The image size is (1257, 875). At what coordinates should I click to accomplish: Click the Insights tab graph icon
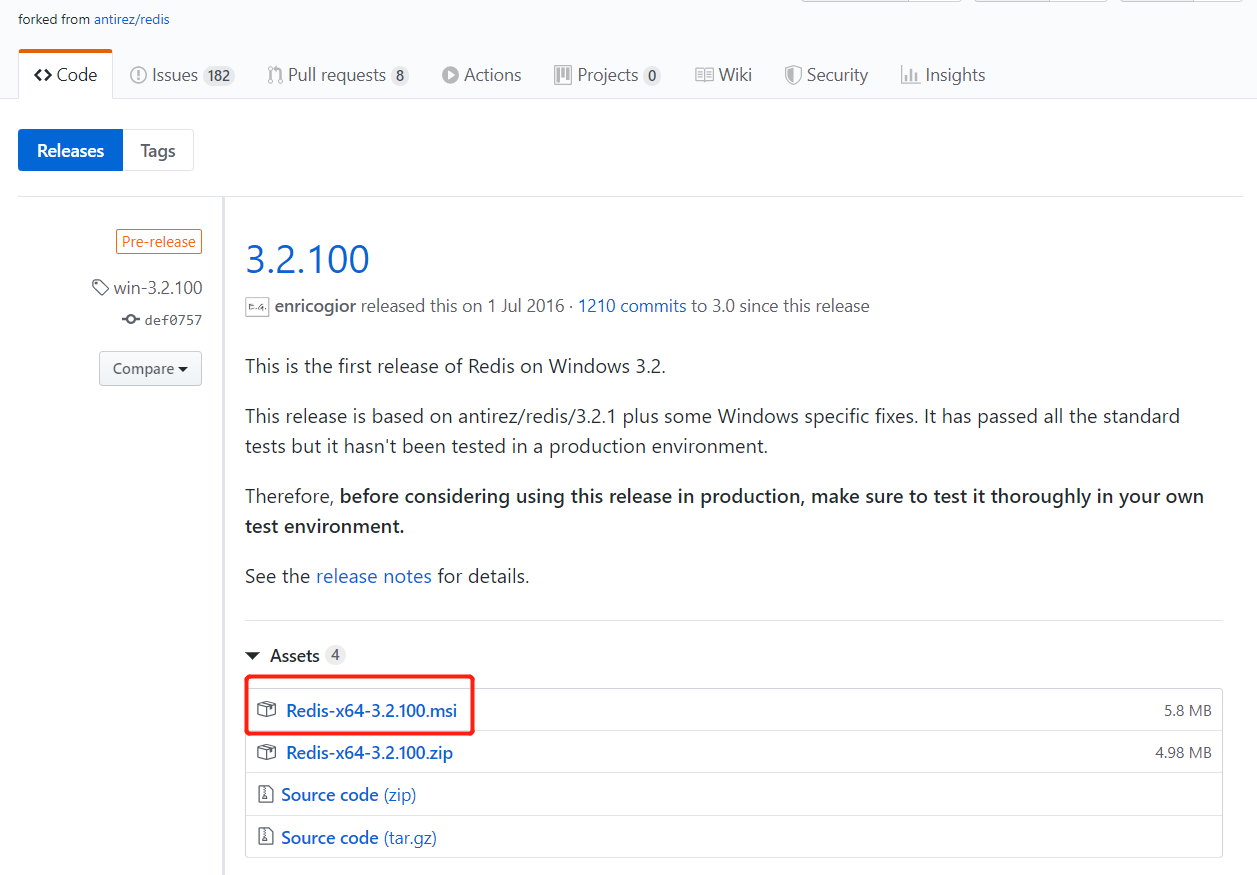click(x=910, y=75)
